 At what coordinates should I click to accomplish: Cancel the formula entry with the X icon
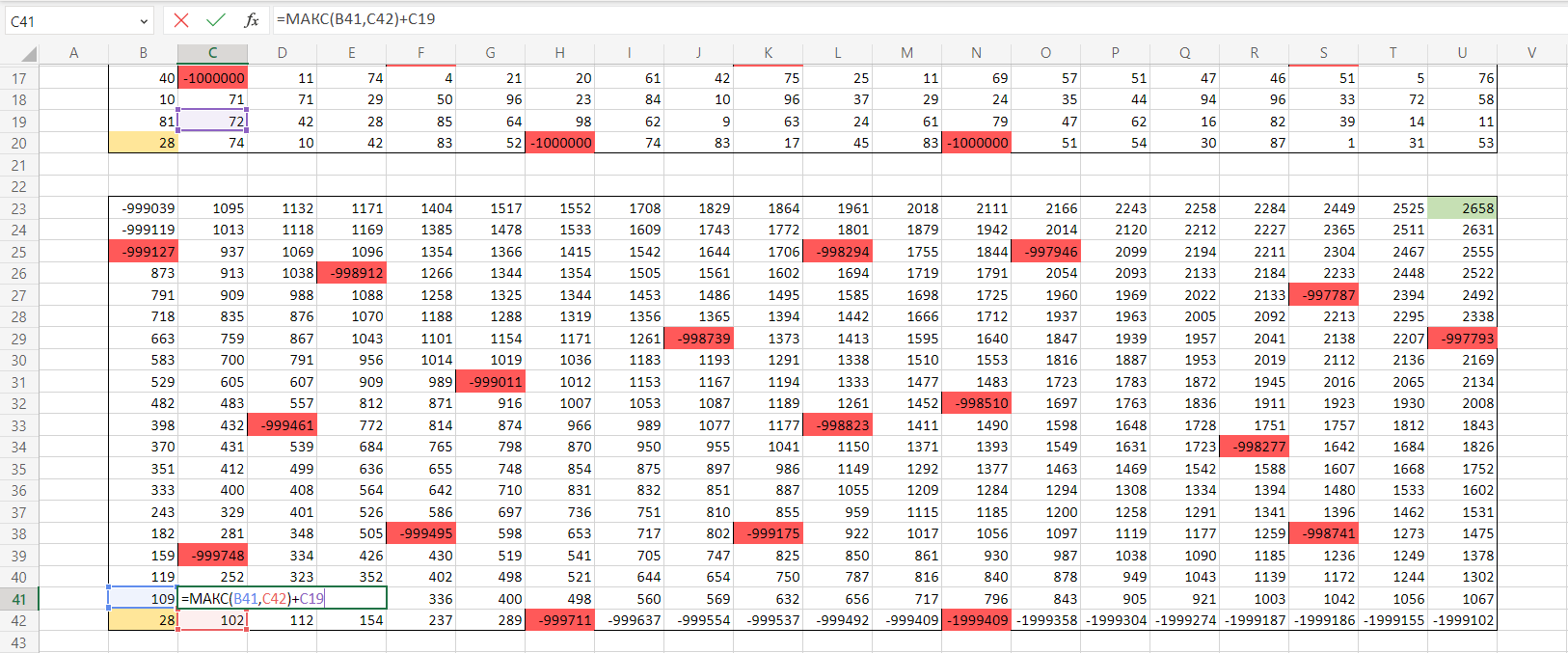click(181, 19)
